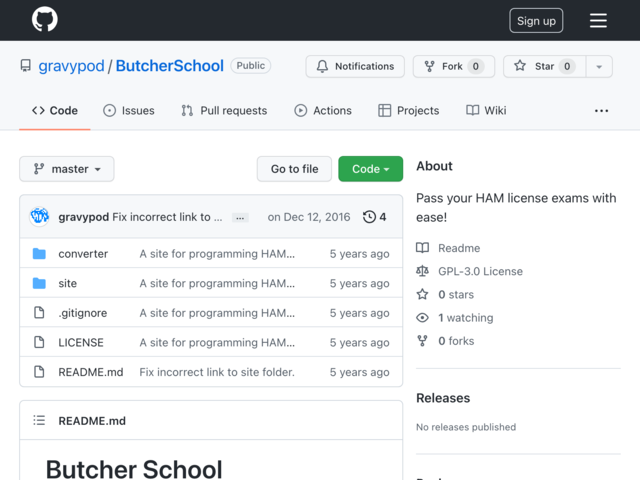Switch to the Issues tab
The image size is (640, 480).
[x=129, y=111]
